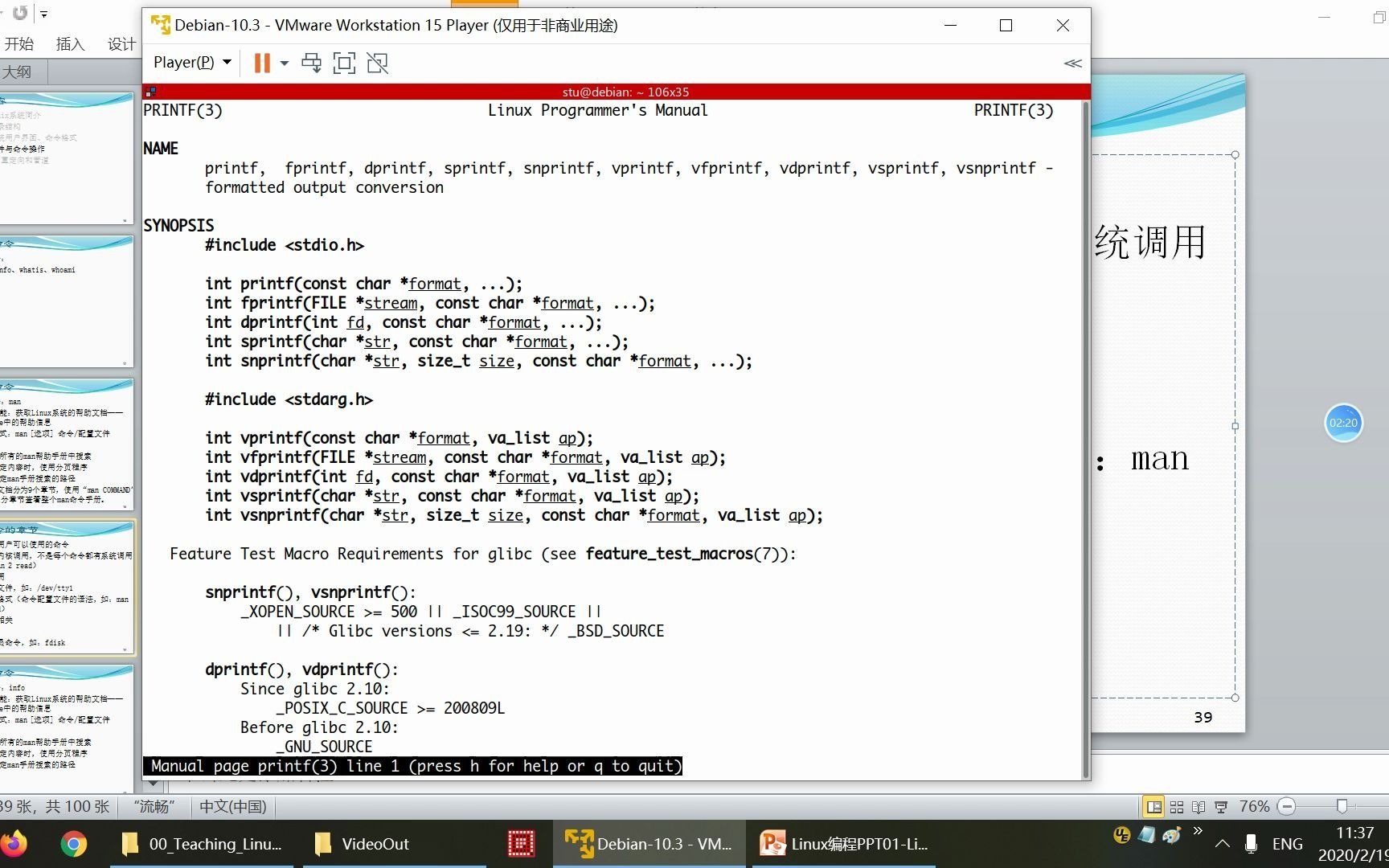Click the 'Manual page printf(3)' status line
This screenshot has height=868, width=1389.
(x=412, y=766)
